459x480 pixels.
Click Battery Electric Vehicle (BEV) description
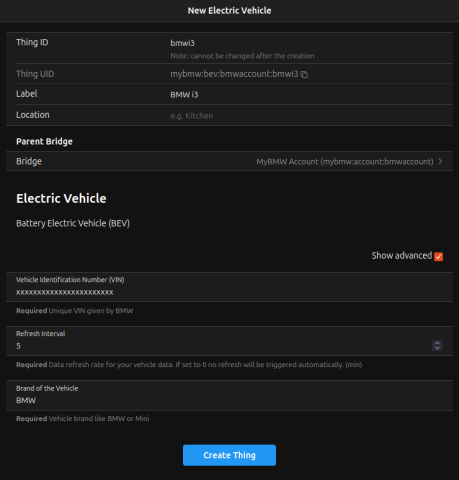[73, 223]
